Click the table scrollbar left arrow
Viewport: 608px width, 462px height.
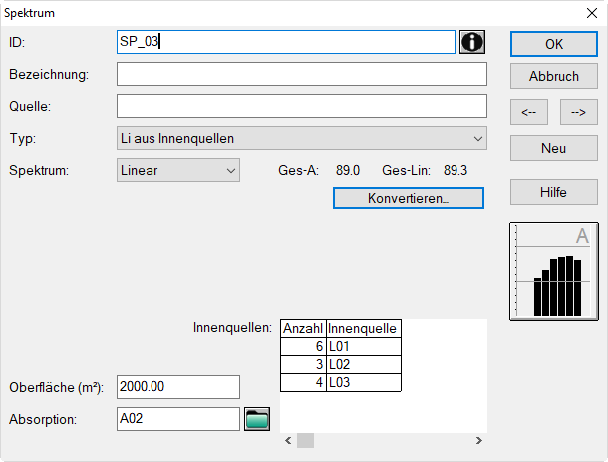tap(288, 441)
